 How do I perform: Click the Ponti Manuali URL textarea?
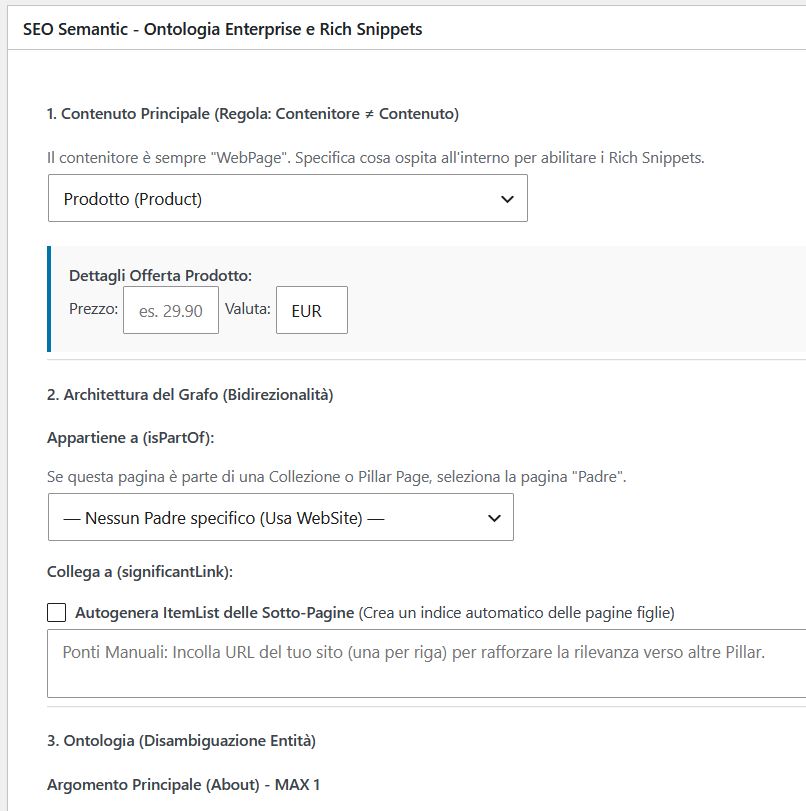(x=426, y=664)
